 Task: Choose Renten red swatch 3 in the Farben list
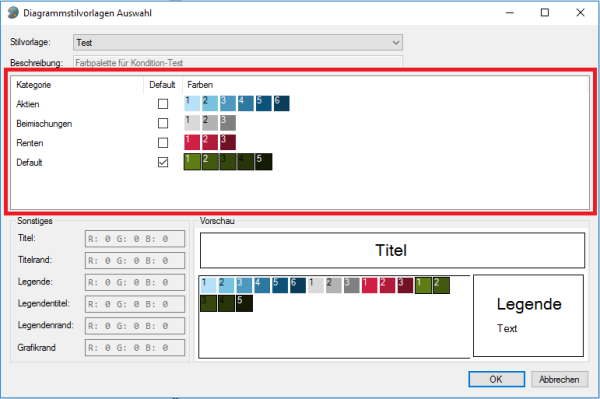click(x=228, y=142)
